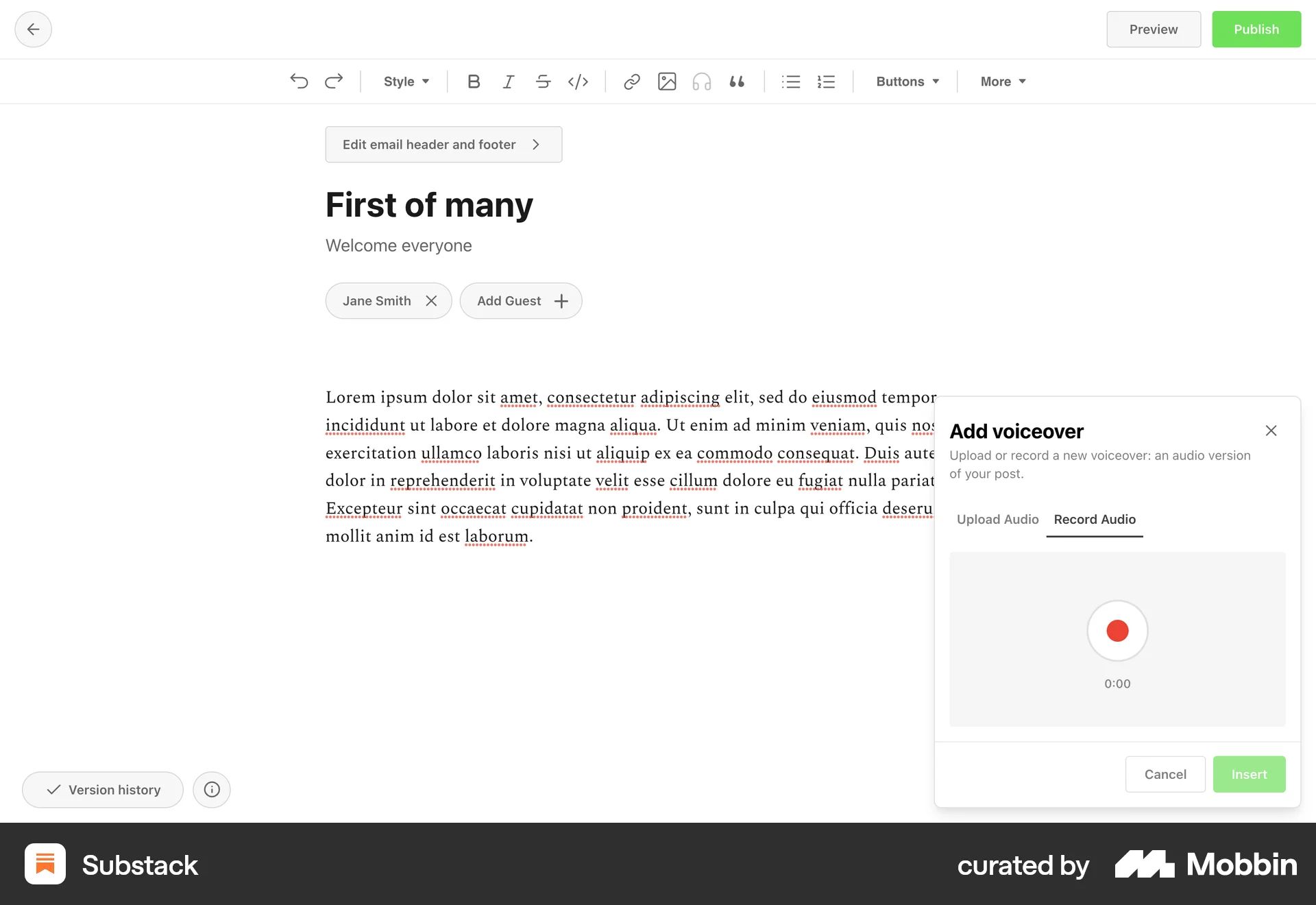1316x905 pixels.
Task: Expand the More menu
Action: pos(1001,82)
